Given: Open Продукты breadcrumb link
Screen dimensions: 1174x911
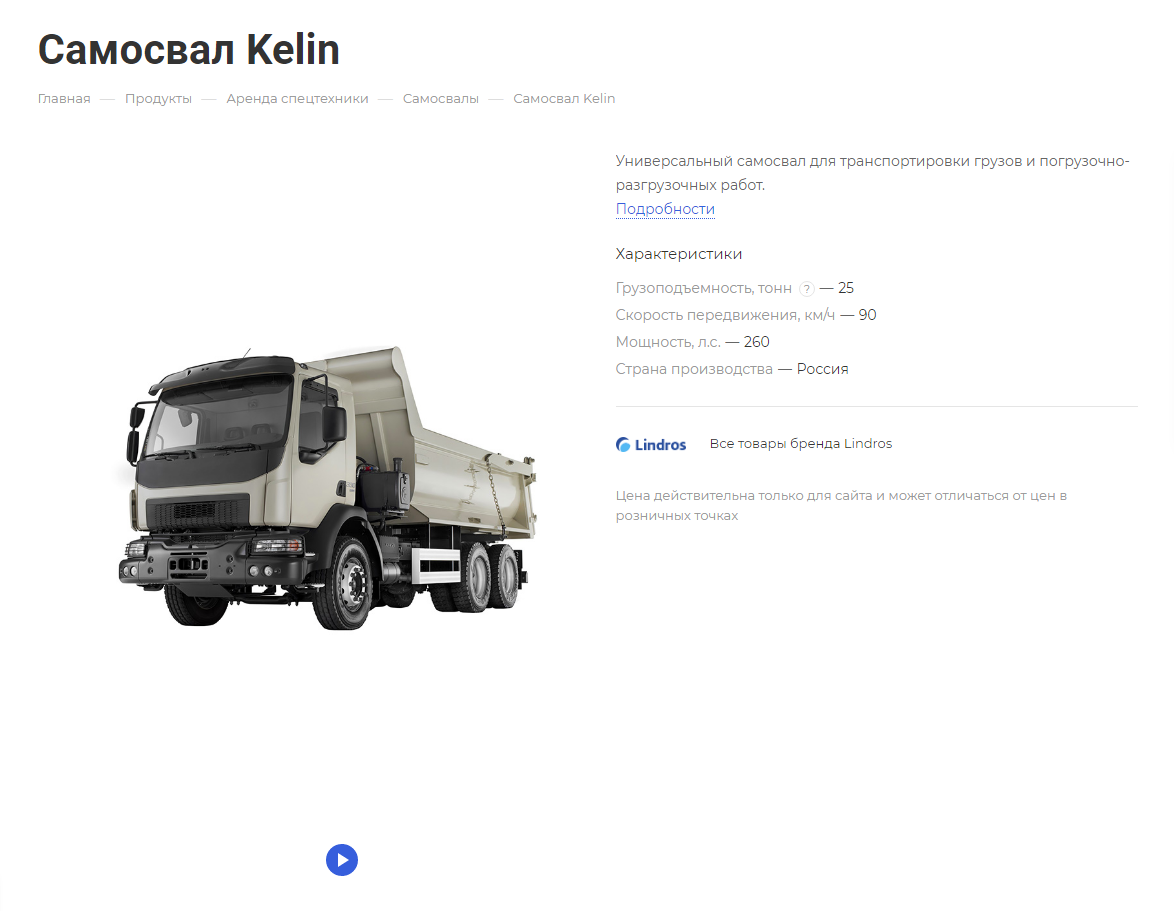Looking at the screenshot, I should (158, 99).
